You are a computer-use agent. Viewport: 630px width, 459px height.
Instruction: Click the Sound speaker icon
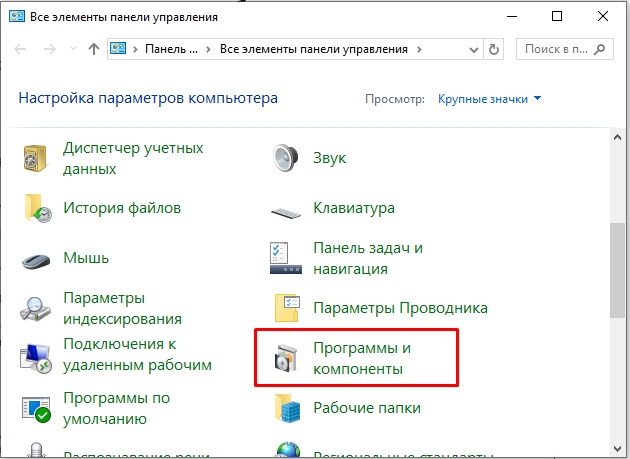(286, 158)
